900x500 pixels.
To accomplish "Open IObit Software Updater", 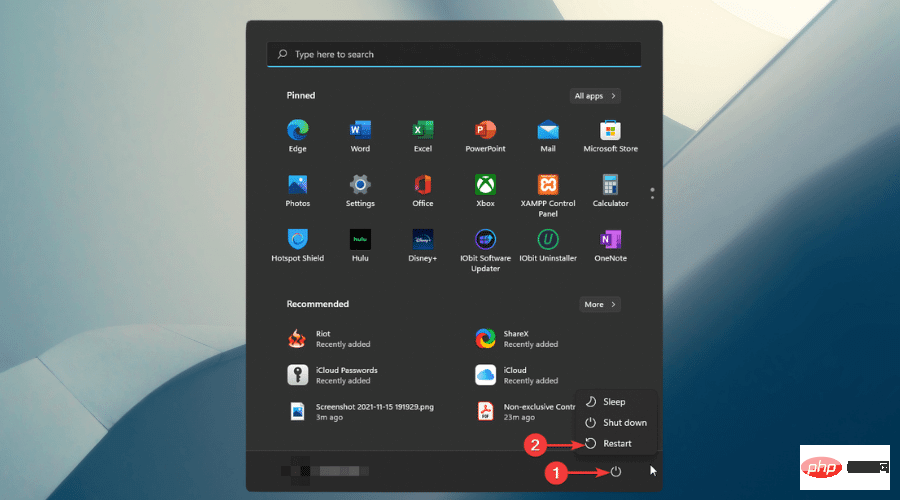I will pyautogui.click(x=485, y=250).
